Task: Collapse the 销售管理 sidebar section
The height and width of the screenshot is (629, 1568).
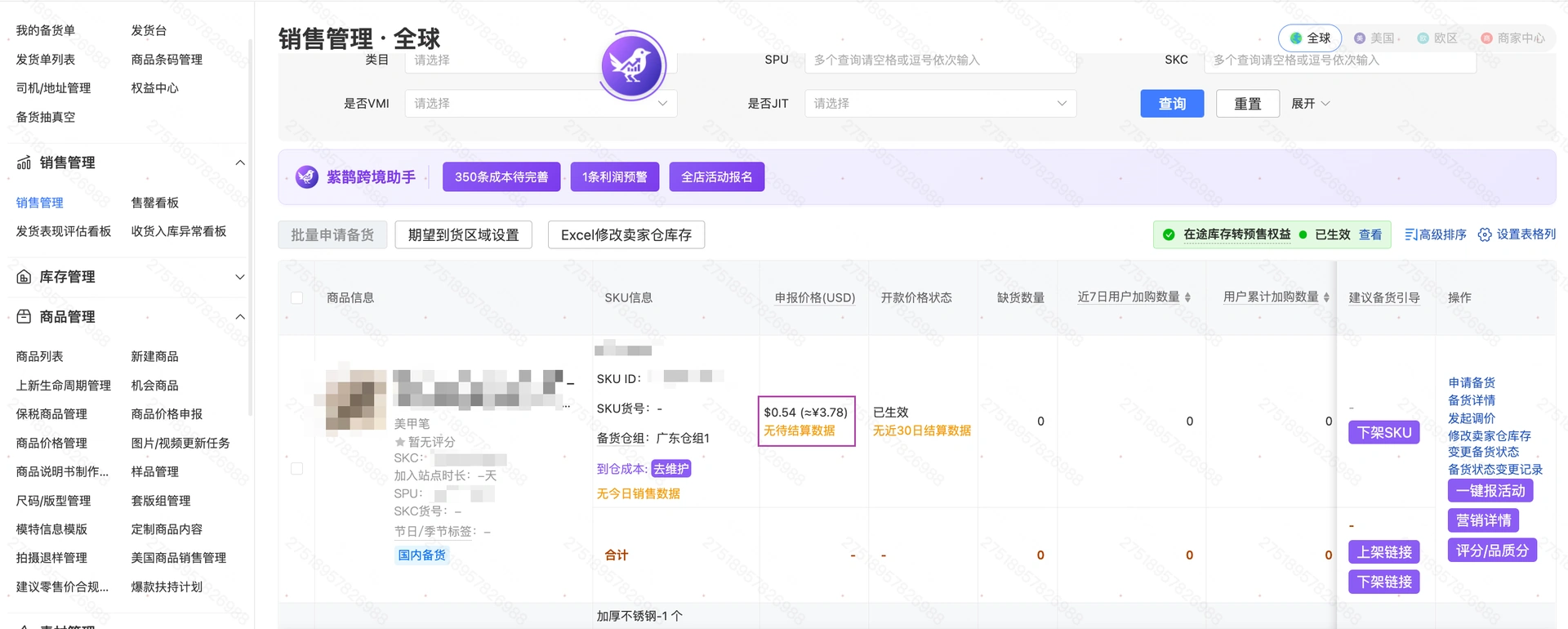Action: (240, 163)
